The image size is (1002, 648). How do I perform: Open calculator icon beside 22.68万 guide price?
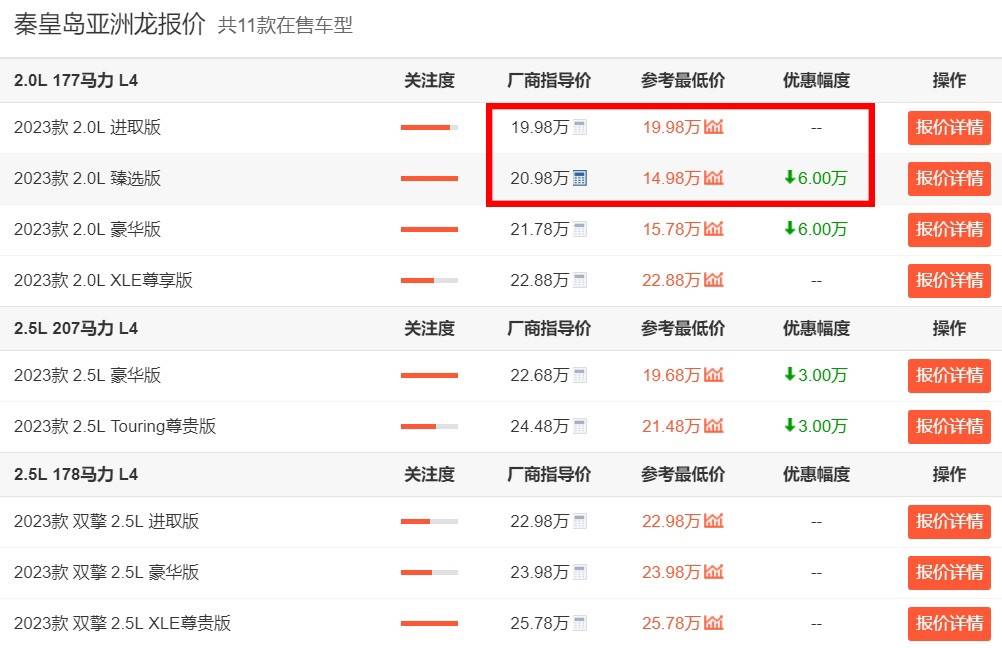click(580, 375)
